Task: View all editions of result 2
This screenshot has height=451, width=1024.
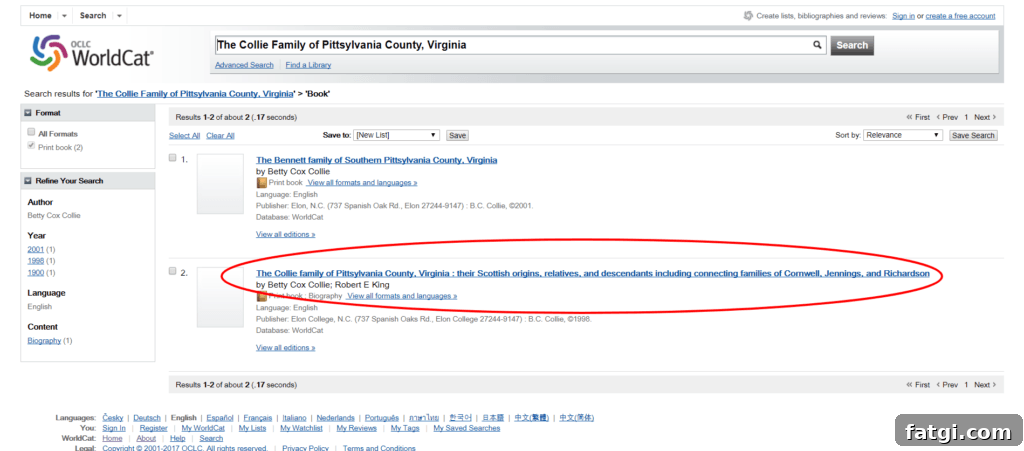Action: pyautogui.click(x=285, y=348)
